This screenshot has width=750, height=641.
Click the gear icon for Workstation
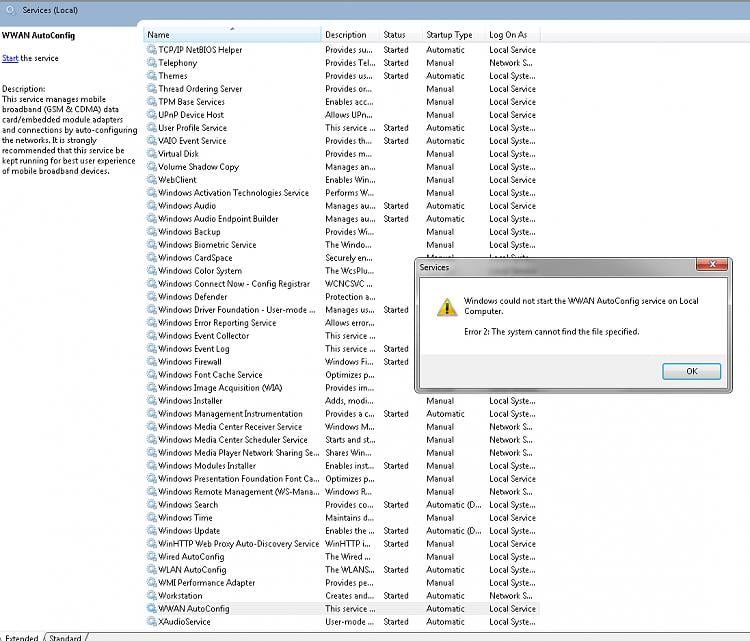152,596
